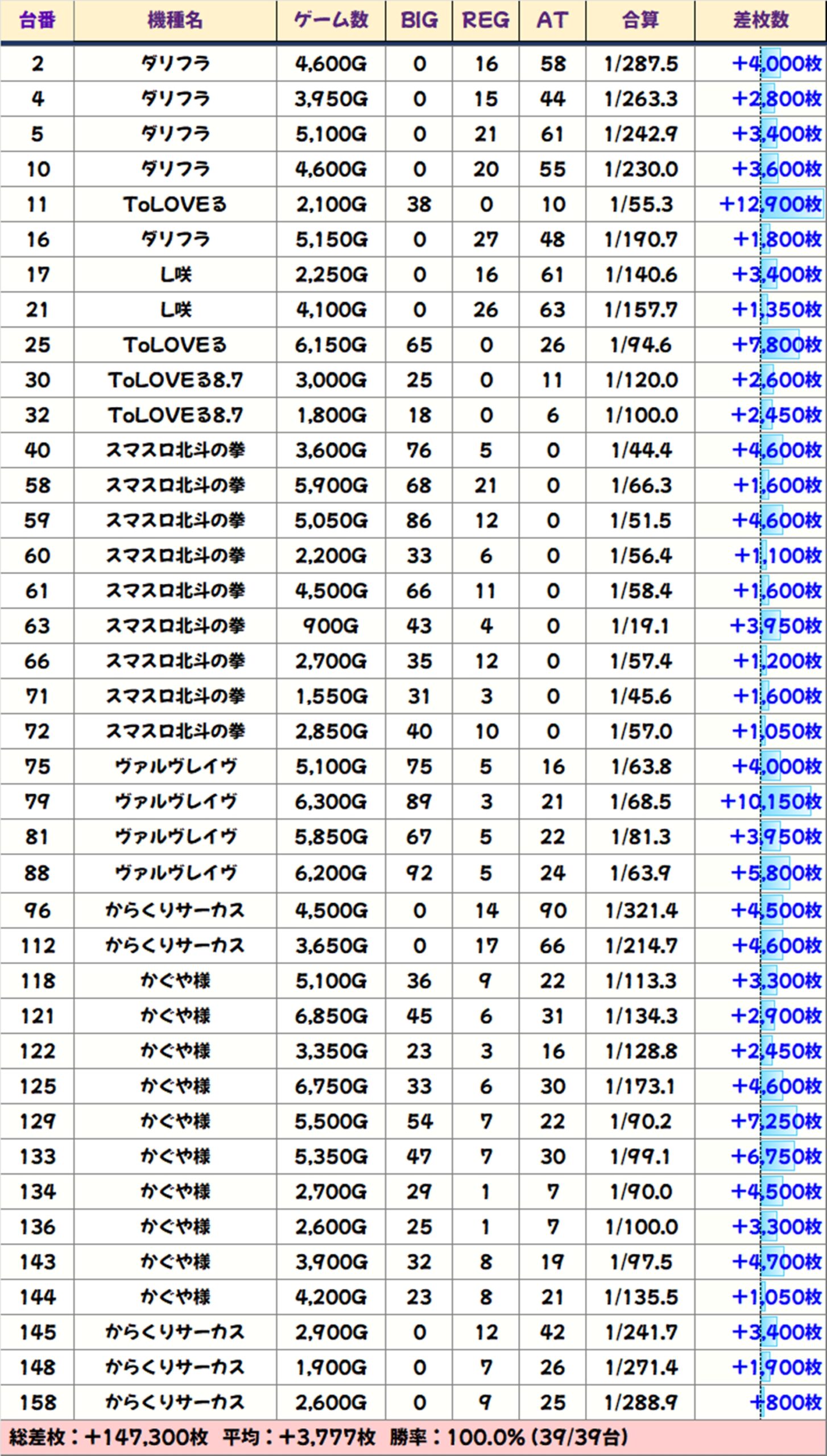Click the 1,800G game count cell
The width and height of the screenshot is (827, 1456).
click(x=331, y=415)
